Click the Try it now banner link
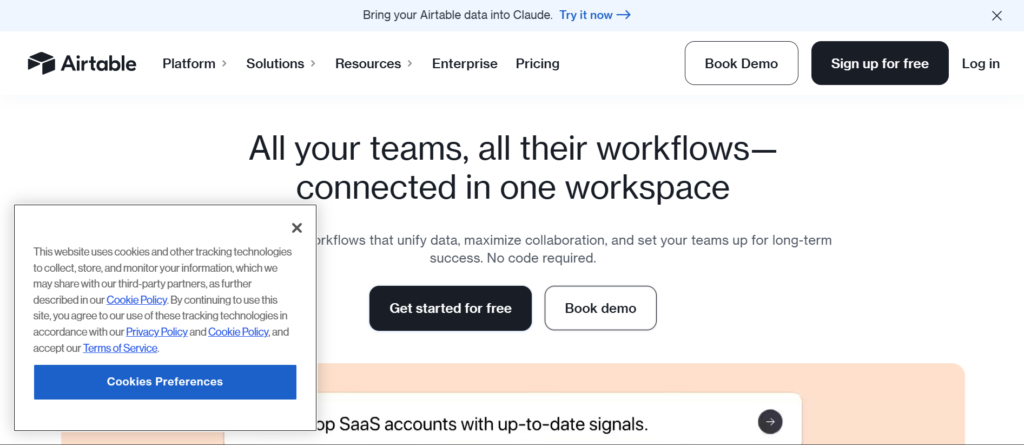This screenshot has width=1024, height=445. pyautogui.click(x=595, y=15)
